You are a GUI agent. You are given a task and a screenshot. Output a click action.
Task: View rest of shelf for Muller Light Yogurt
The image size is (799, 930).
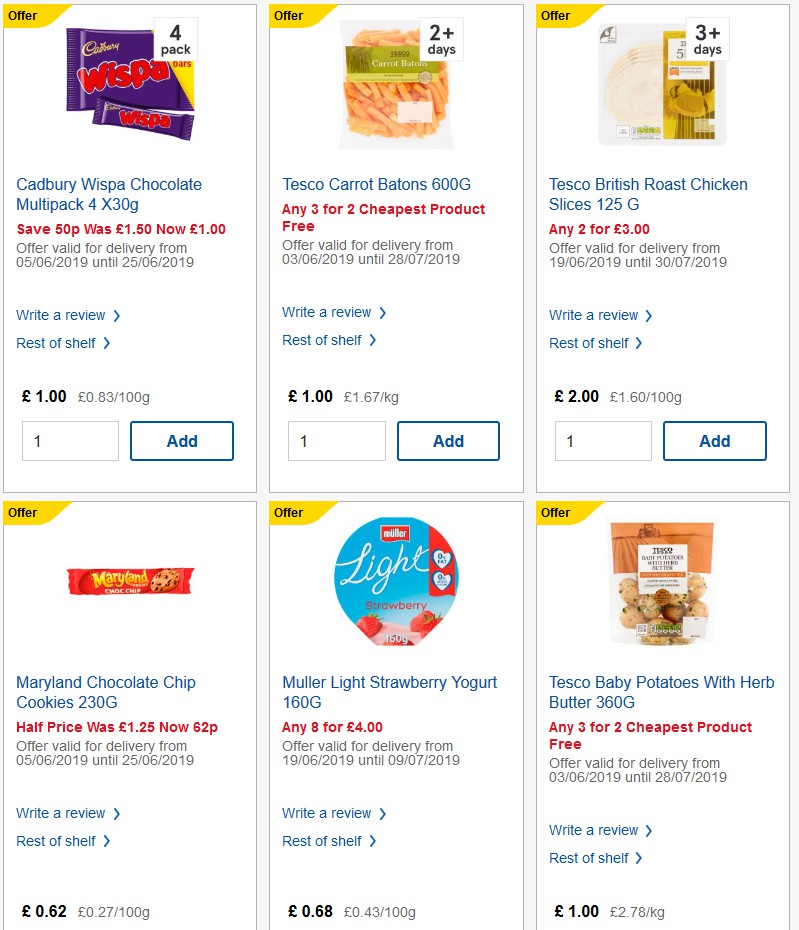pyautogui.click(x=324, y=841)
